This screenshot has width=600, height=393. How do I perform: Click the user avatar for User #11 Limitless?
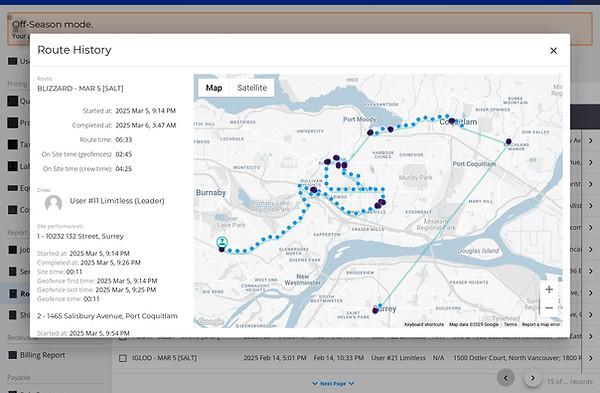pyautogui.click(x=54, y=203)
